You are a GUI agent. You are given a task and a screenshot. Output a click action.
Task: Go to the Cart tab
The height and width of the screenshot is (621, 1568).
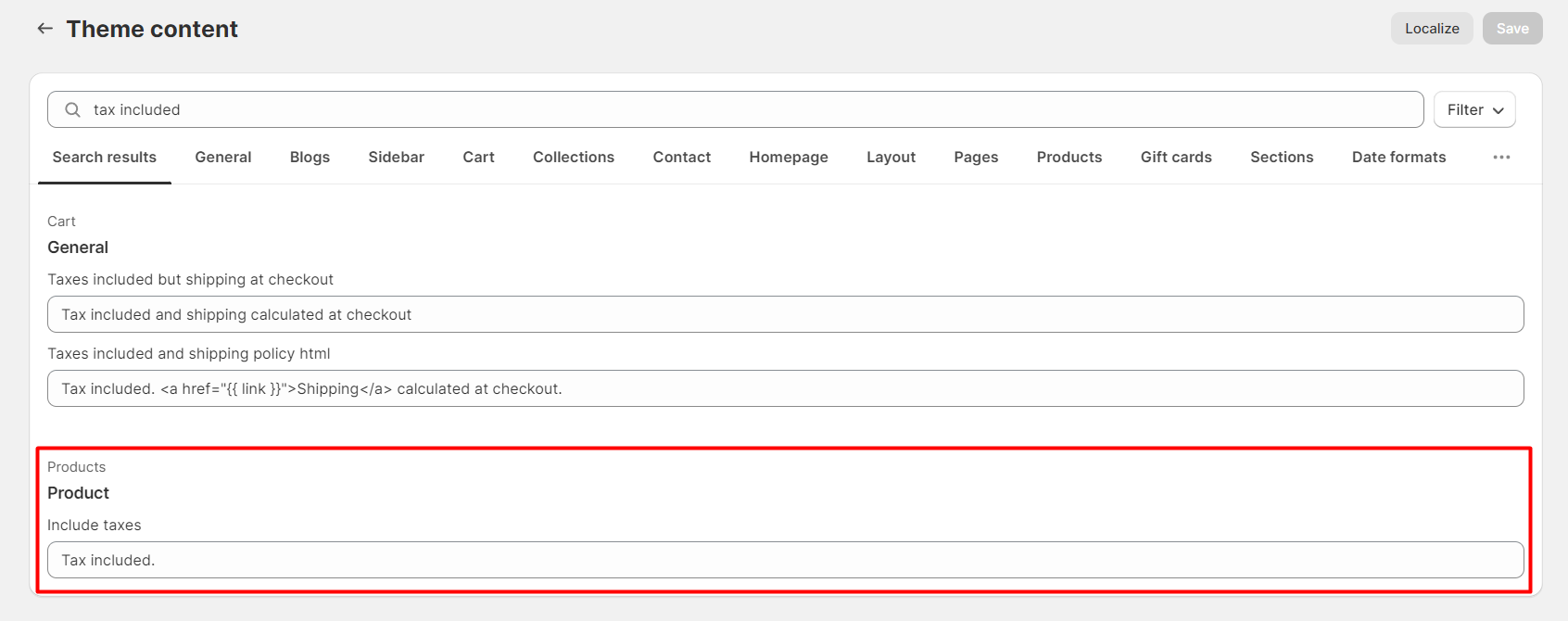(478, 158)
